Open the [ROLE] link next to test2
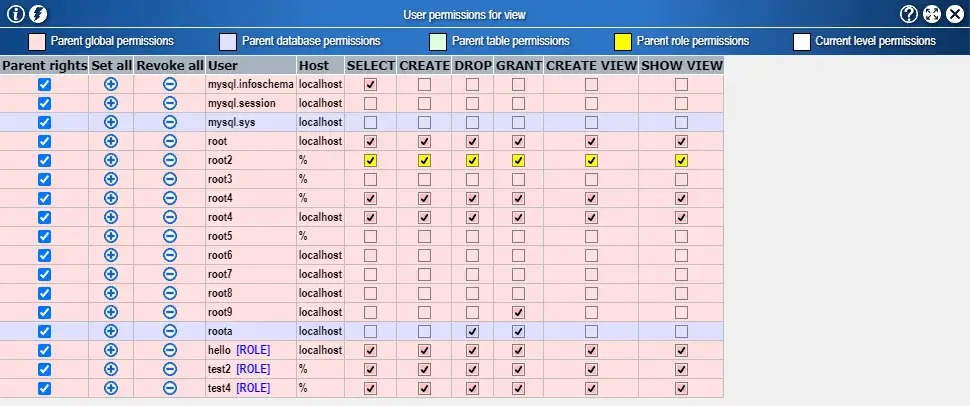This screenshot has height=406, width=970. pos(253,369)
